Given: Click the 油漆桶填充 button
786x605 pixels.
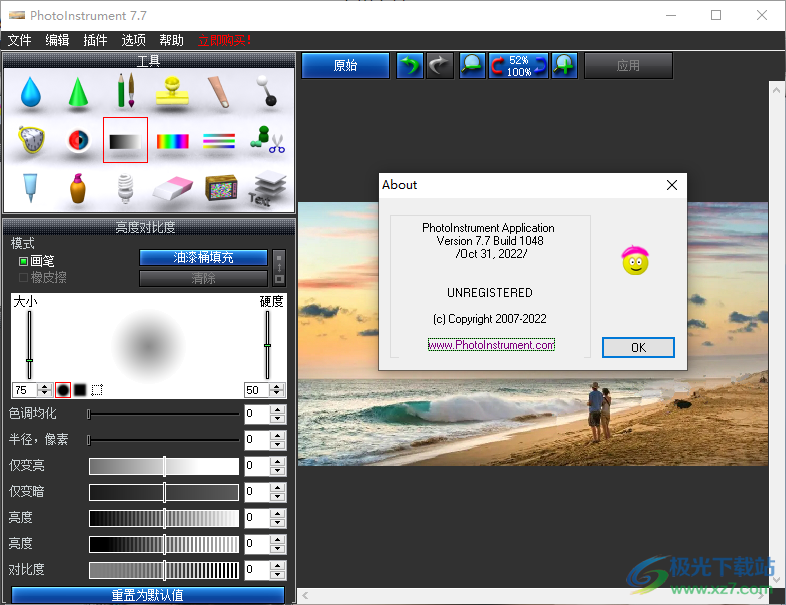Looking at the screenshot, I should click(203, 258).
